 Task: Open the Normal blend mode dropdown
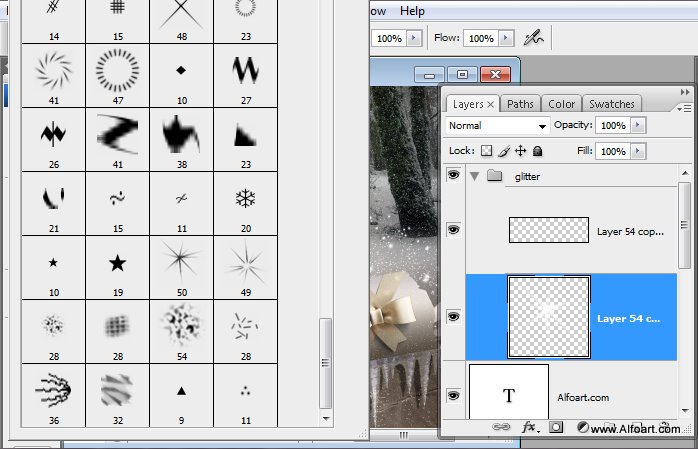point(497,126)
